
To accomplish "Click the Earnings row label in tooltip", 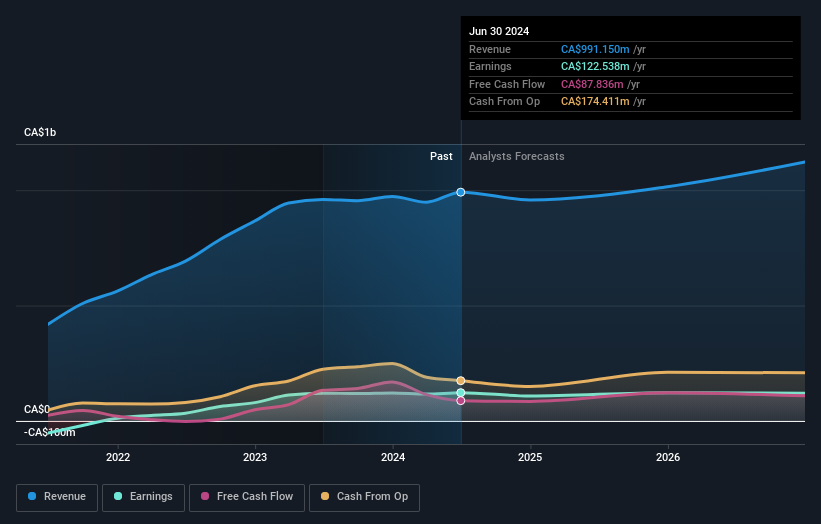I will click(490, 66).
